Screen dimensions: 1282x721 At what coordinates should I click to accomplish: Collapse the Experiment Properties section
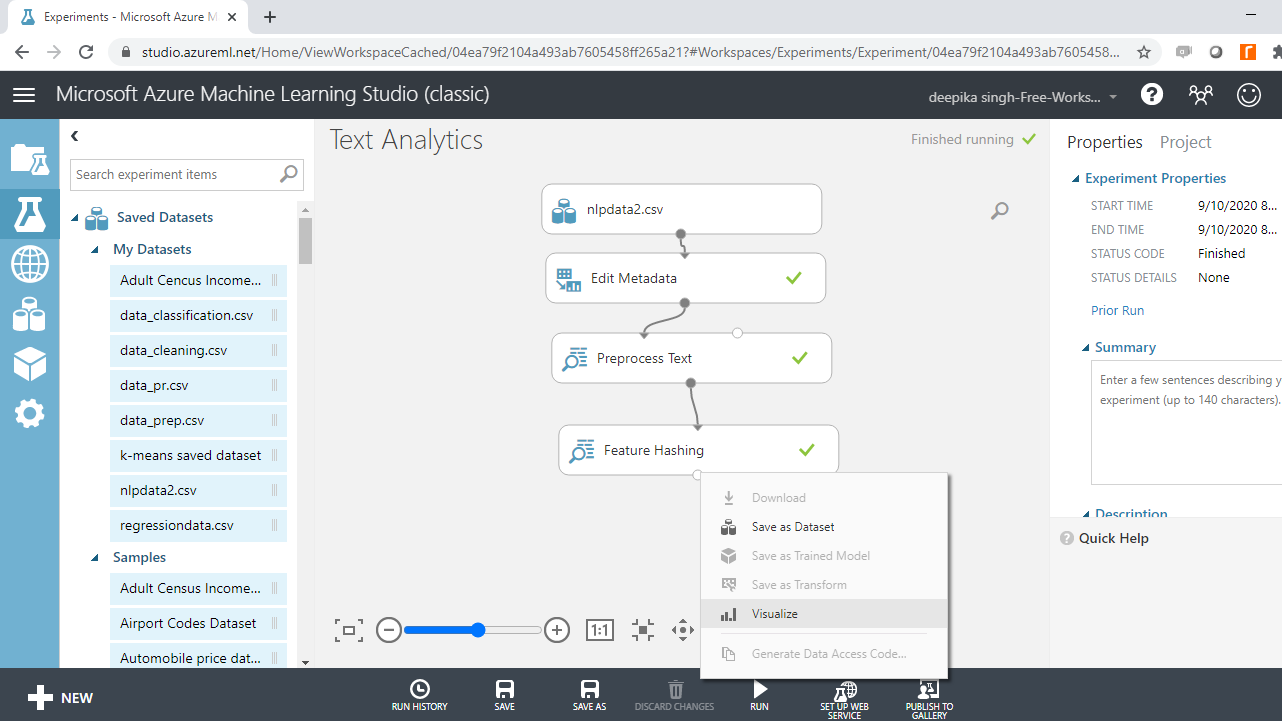tap(1075, 179)
